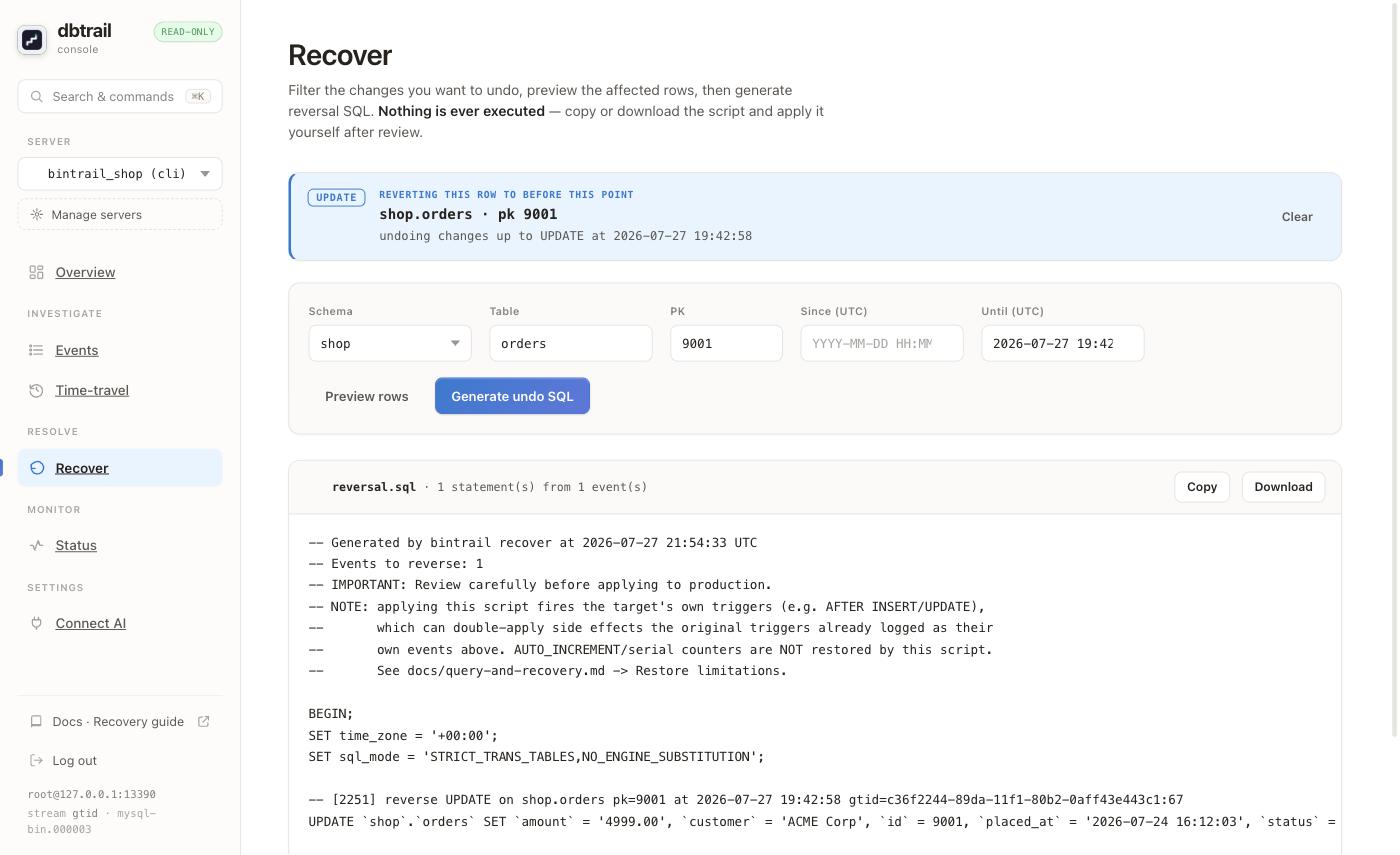
Task: Click the shop.orders · pk 9001 heading
Action: [x=468, y=214]
